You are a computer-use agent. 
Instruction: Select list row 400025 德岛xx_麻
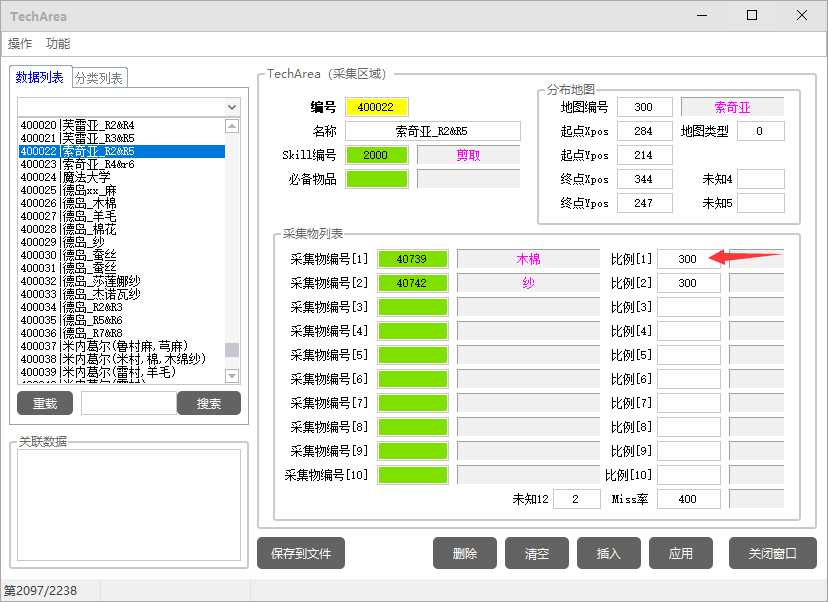click(121, 190)
